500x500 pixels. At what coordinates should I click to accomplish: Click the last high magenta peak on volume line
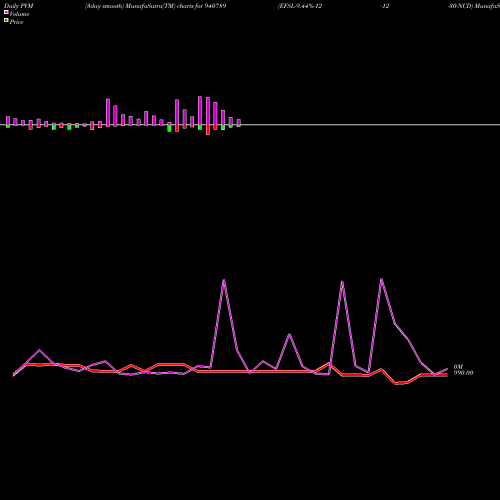[381, 279]
